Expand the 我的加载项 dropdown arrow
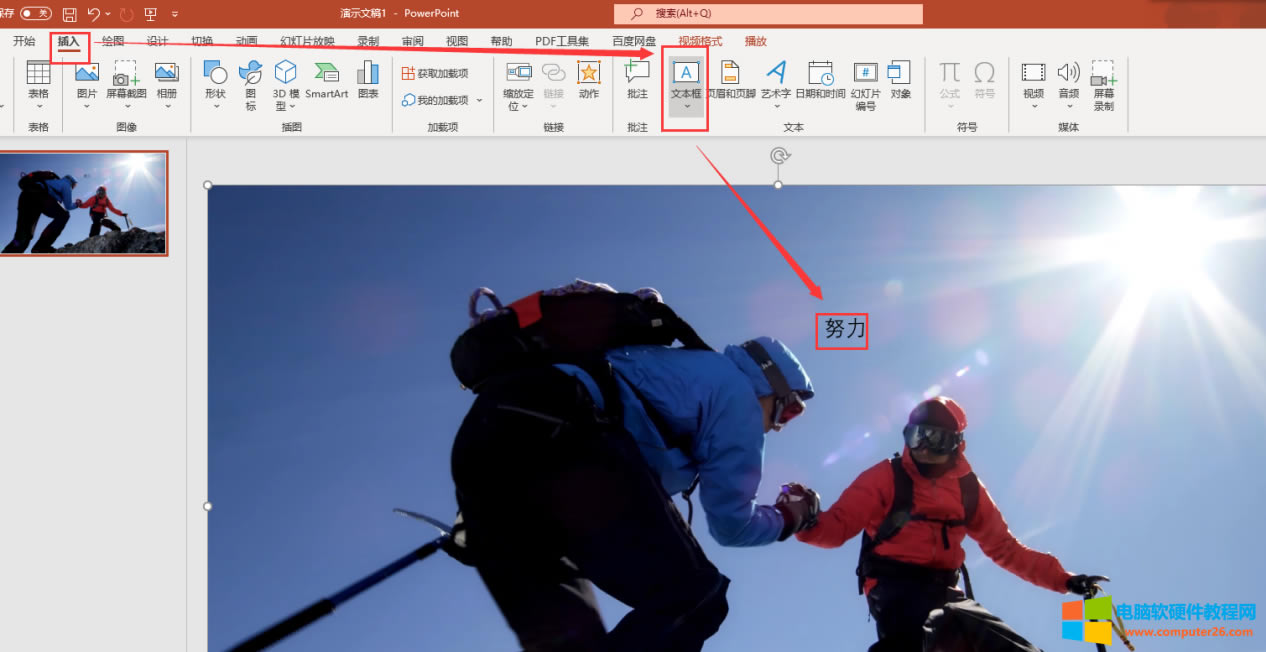Viewport: 1266px width, 652px height. (480, 101)
